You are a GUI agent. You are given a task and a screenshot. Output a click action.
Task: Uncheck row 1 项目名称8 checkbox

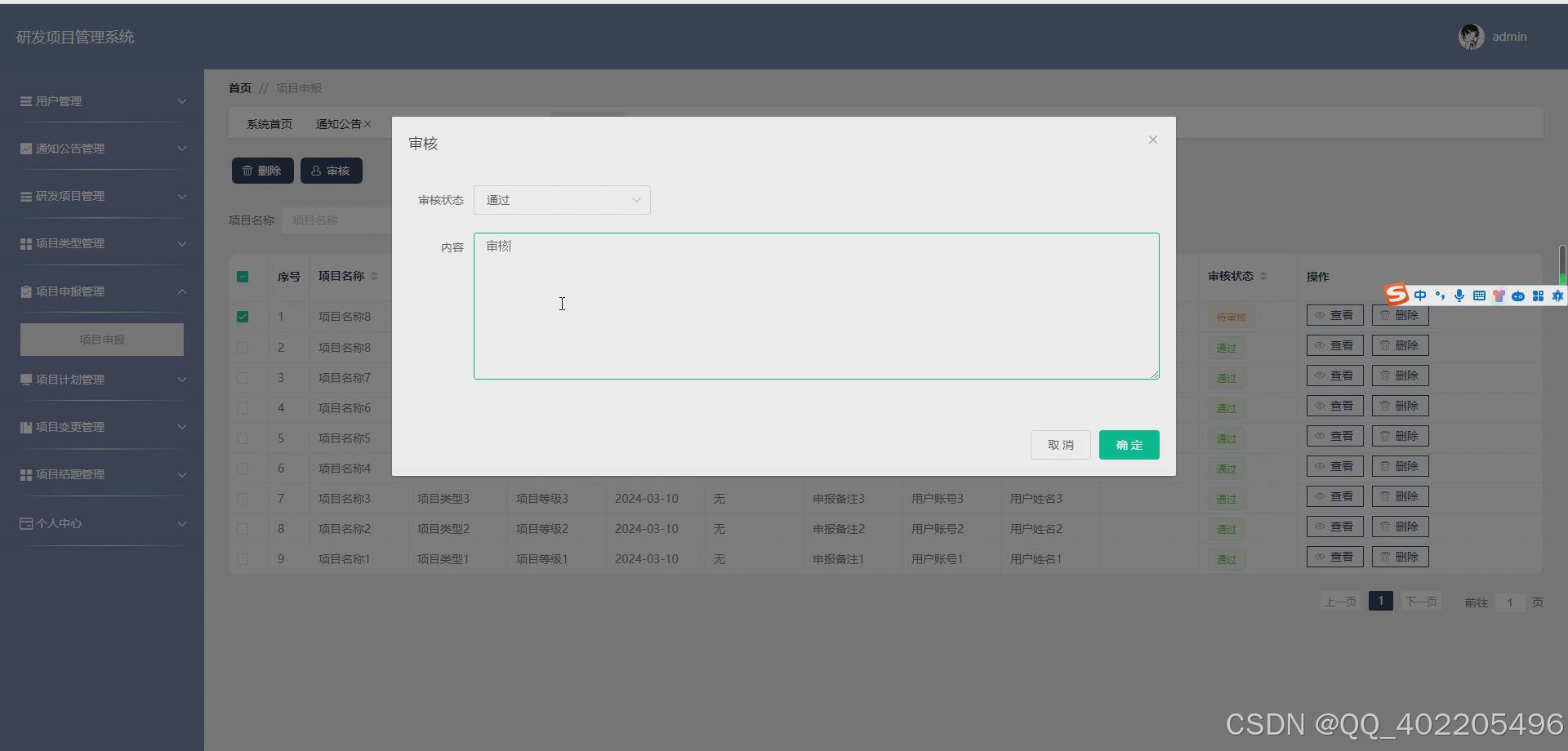(242, 317)
